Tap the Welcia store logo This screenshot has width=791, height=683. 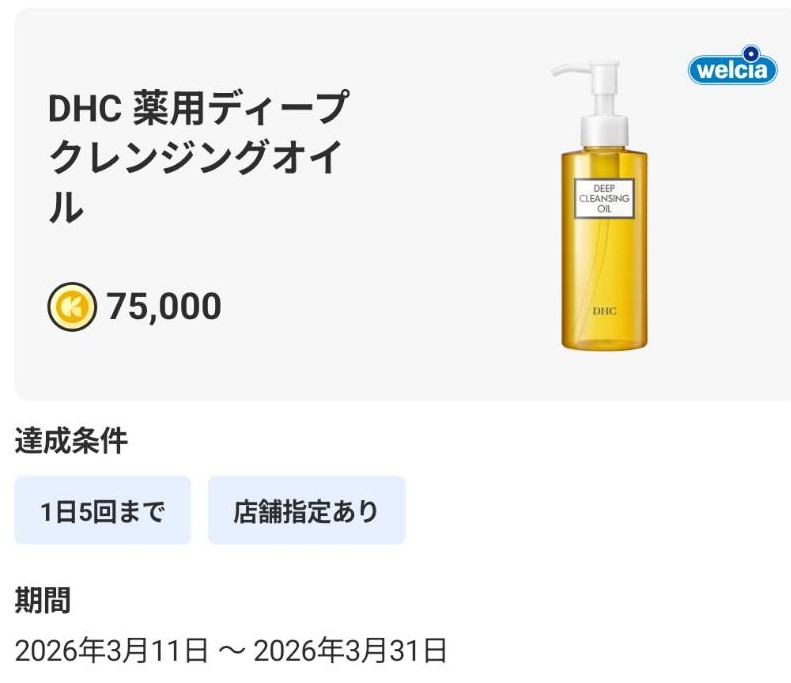coord(733,68)
